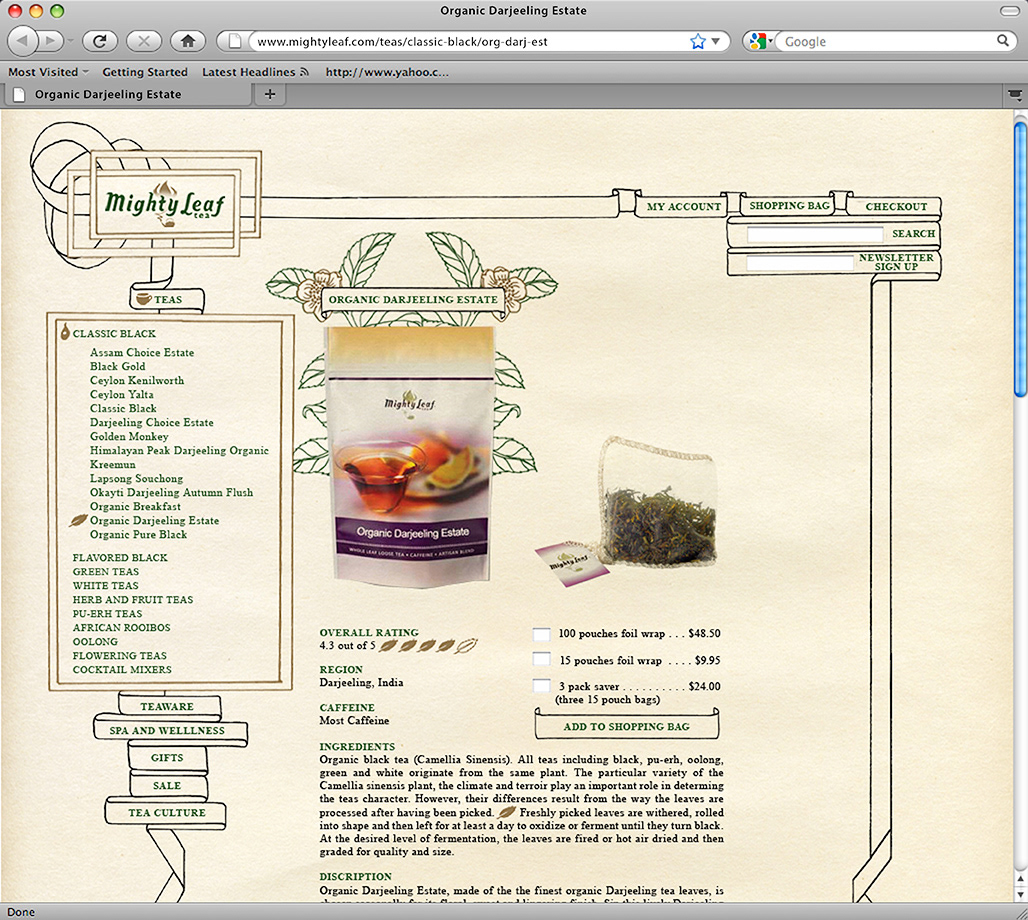1028x920 pixels.
Task: Click the toolbar toggle pill in the title bar
Action: [x=1010, y=10]
